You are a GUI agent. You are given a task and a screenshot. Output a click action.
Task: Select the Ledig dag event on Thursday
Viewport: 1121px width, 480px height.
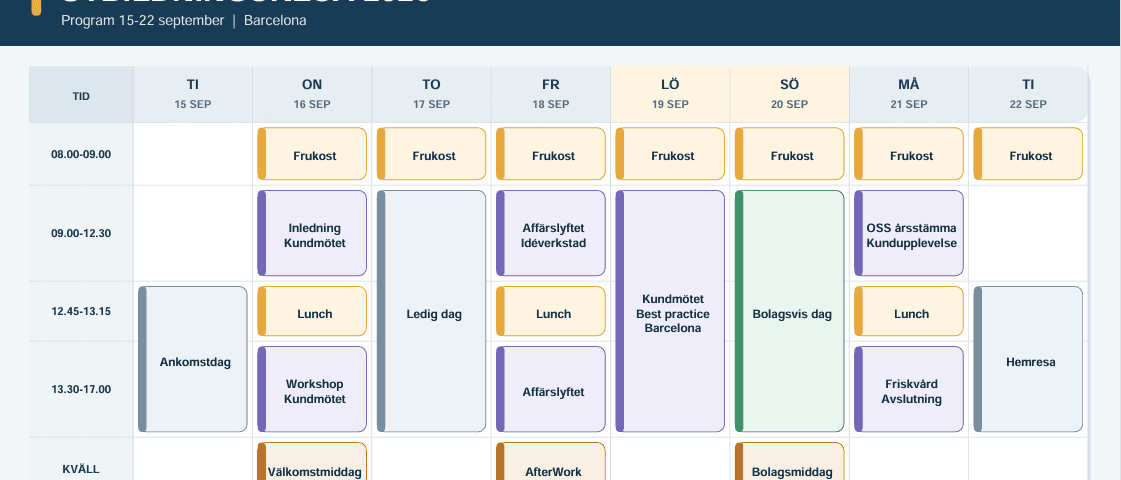(x=431, y=311)
